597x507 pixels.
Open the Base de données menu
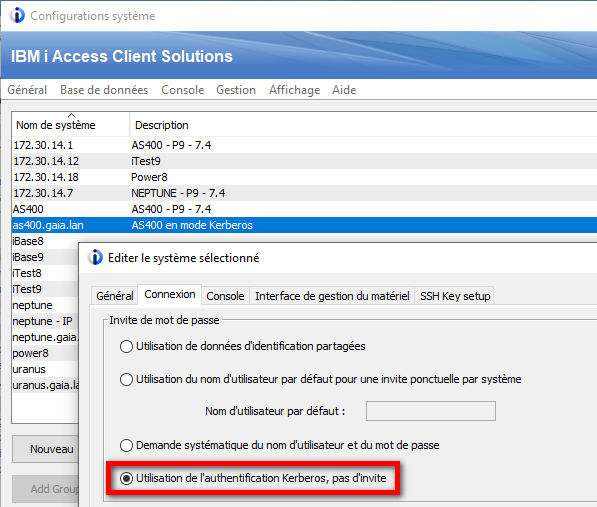[104, 90]
